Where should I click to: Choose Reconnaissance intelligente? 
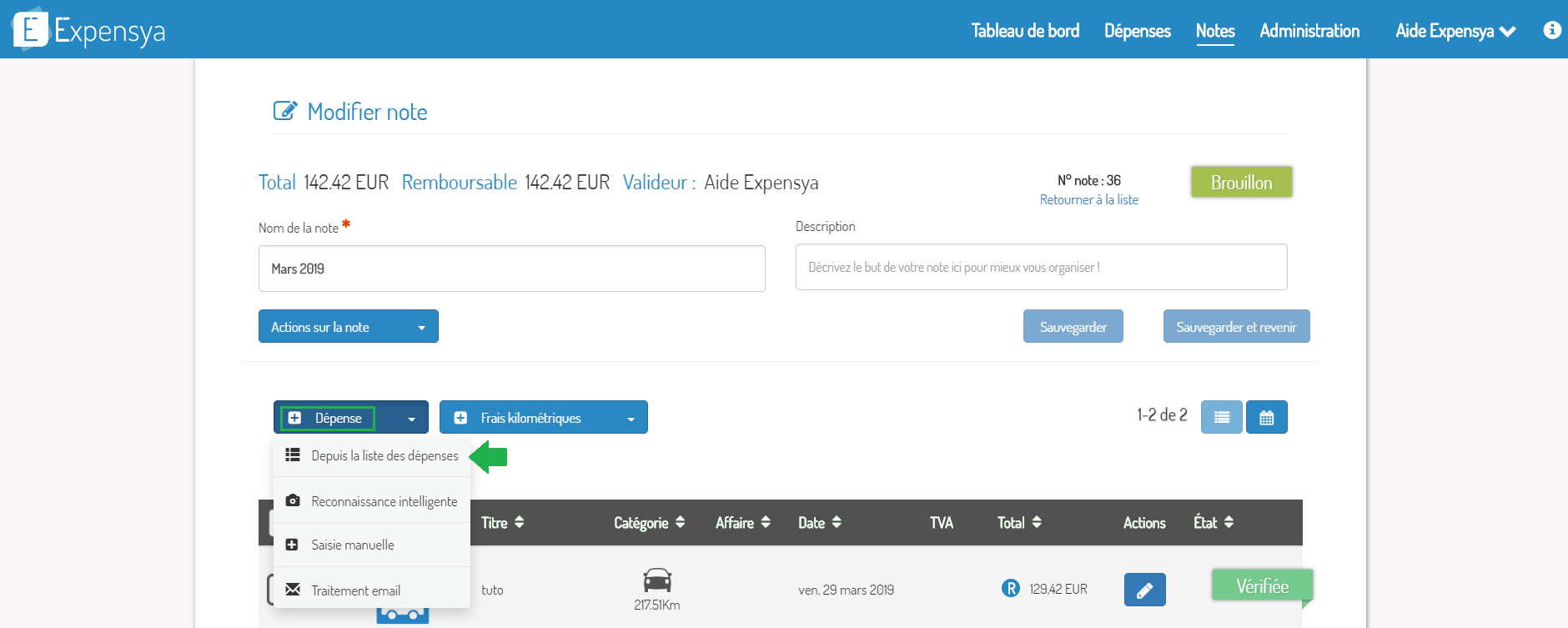[372, 500]
